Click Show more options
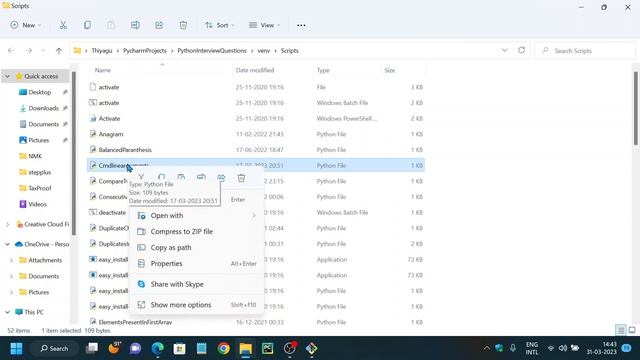Viewport: 640px width, 360px height. (197, 305)
